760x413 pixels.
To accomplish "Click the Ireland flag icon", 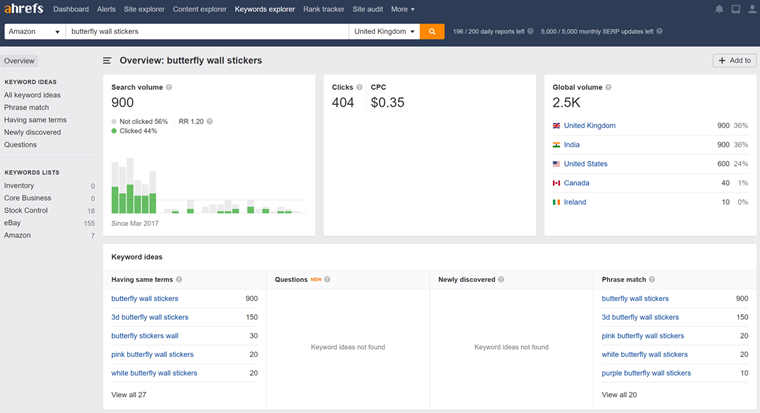I will coord(556,202).
